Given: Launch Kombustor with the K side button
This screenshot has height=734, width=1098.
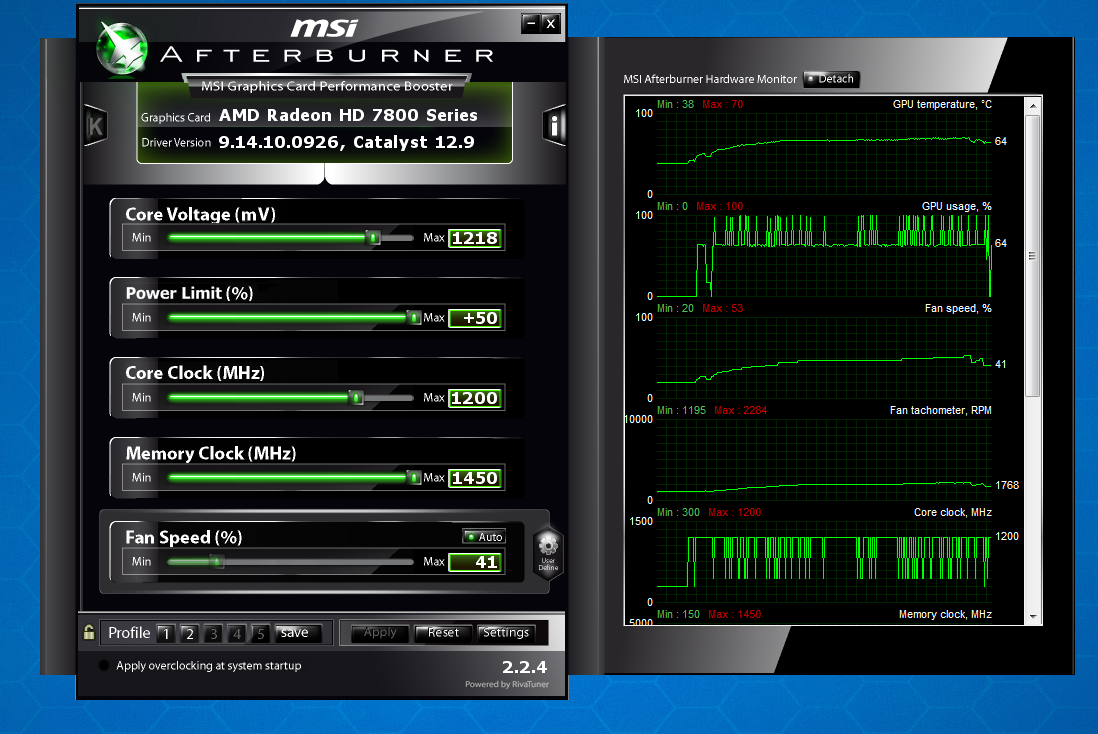Looking at the screenshot, I should 95,126.
